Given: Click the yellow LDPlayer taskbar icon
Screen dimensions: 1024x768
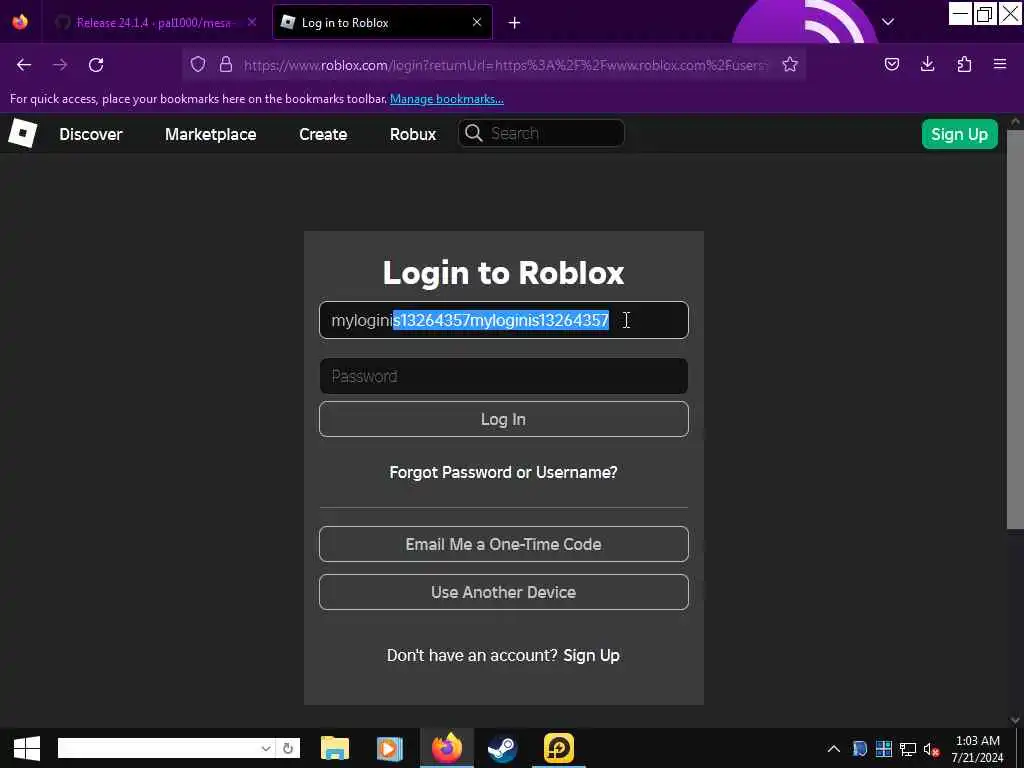Looking at the screenshot, I should click(x=558, y=748).
